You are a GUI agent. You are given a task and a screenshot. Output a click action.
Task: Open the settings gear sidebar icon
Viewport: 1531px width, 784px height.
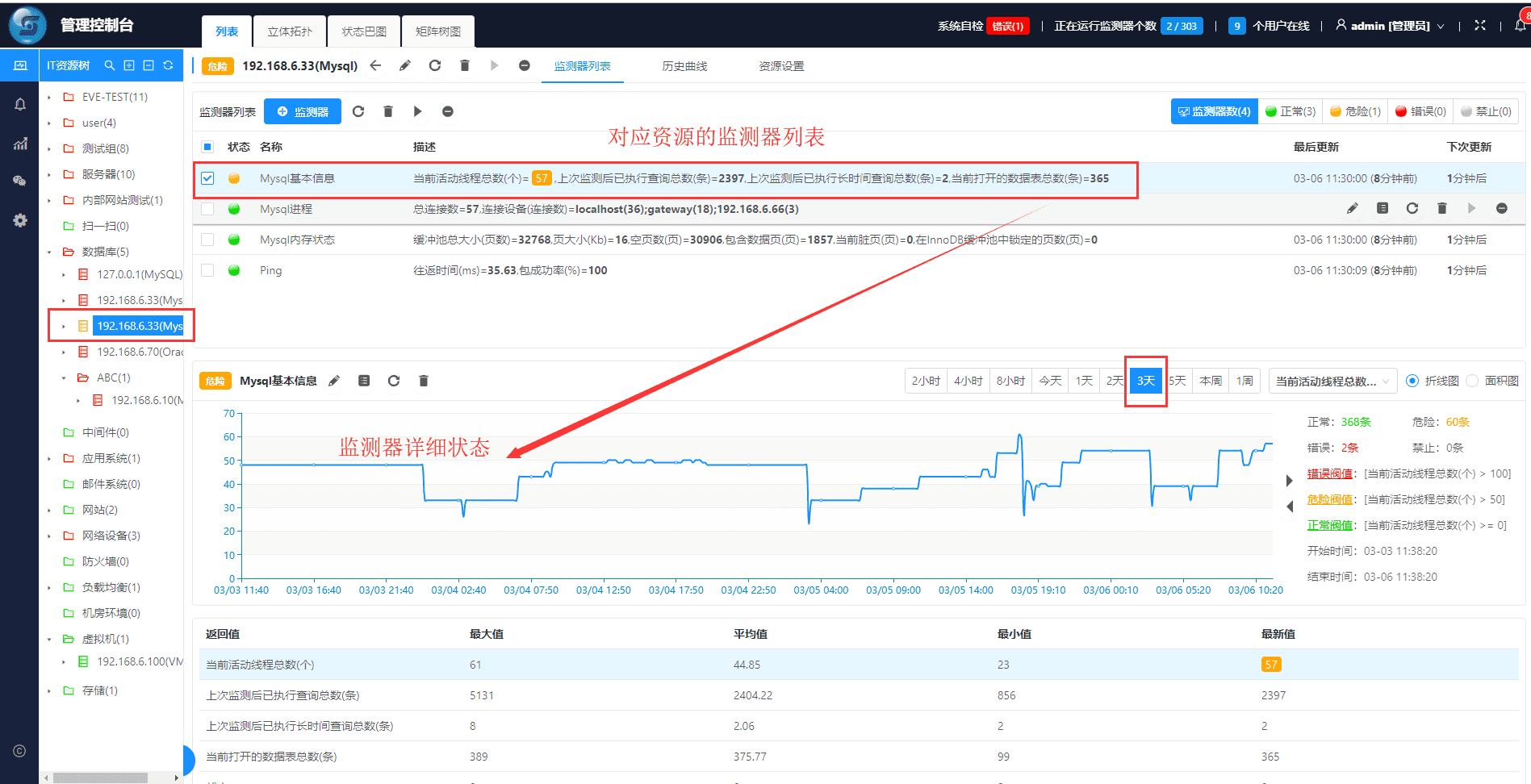[20, 220]
